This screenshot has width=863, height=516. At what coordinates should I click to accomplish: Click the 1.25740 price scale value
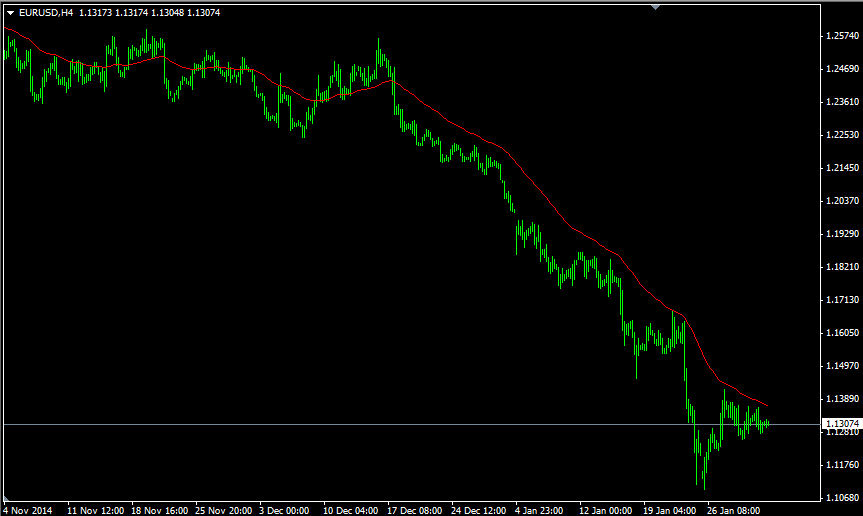click(x=842, y=36)
